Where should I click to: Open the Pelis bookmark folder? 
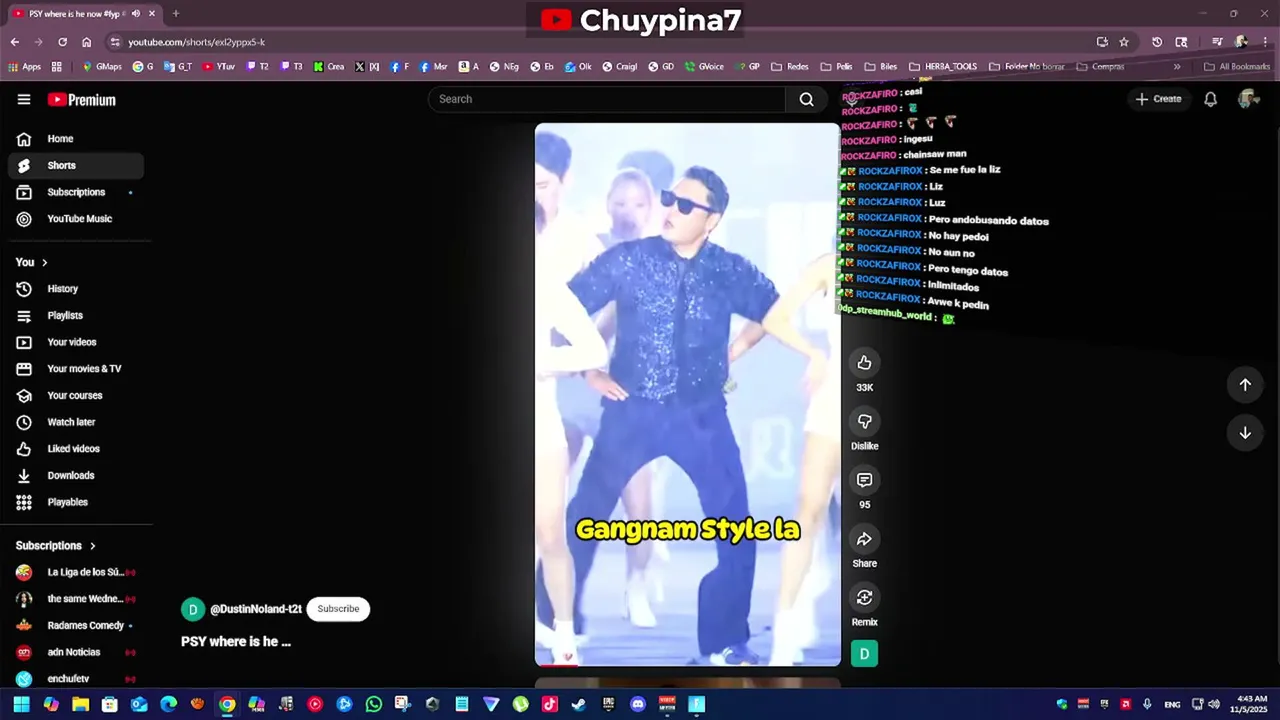click(x=837, y=67)
